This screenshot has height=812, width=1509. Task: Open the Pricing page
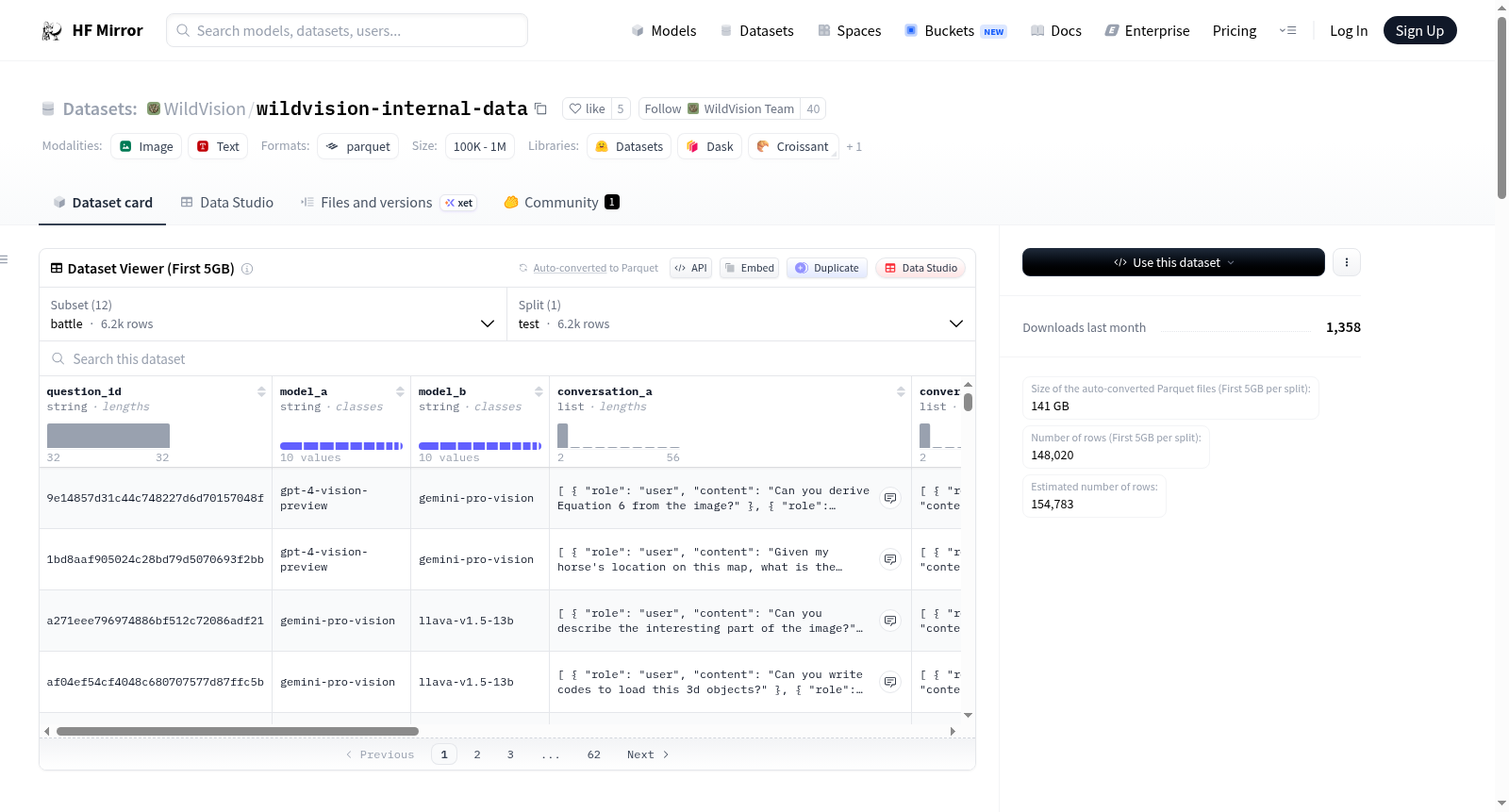pyautogui.click(x=1235, y=31)
